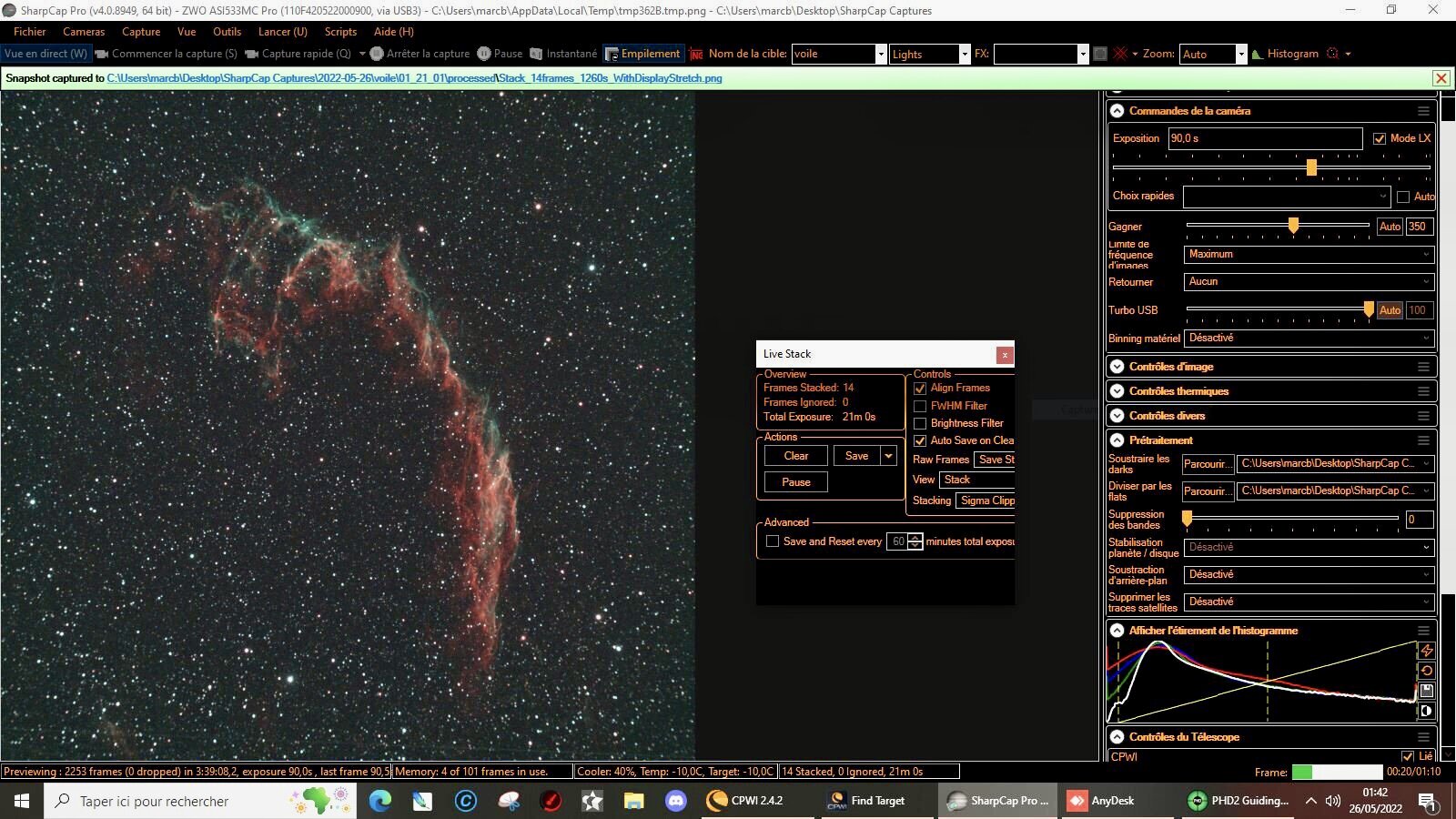Image resolution: width=1456 pixels, height=819 pixels.
Task: Click the lightning auto-stretch icon in histogram panel
Action: pyautogui.click(x=1426, y=651)
